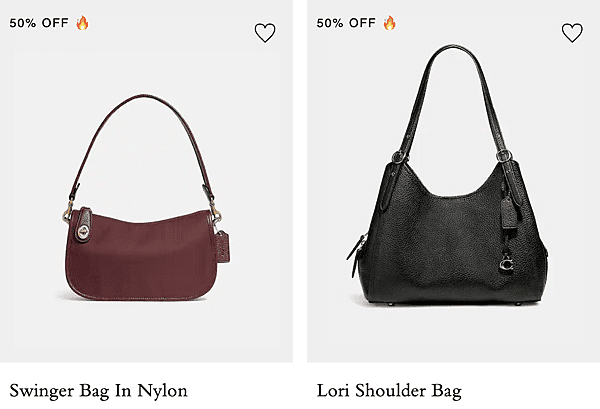Click left strap buckle ring on Lori bag

click(x=399, y=157)
